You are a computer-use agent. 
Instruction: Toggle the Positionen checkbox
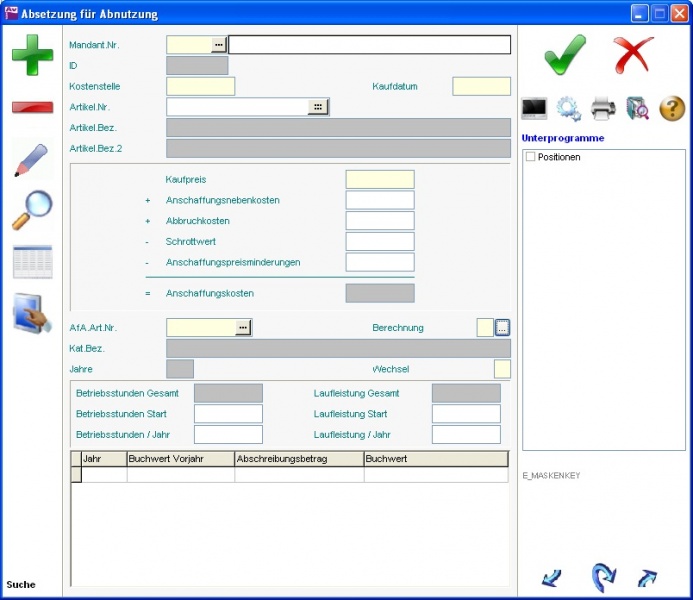[x=531, y=157]
